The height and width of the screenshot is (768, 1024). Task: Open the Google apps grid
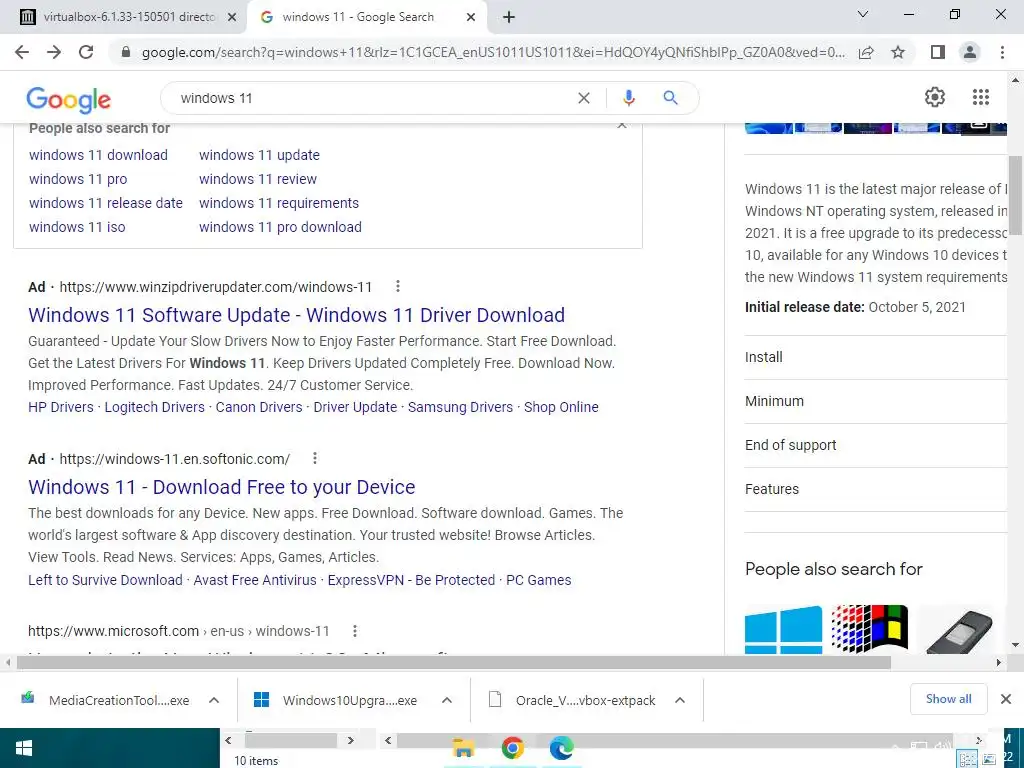980,97
